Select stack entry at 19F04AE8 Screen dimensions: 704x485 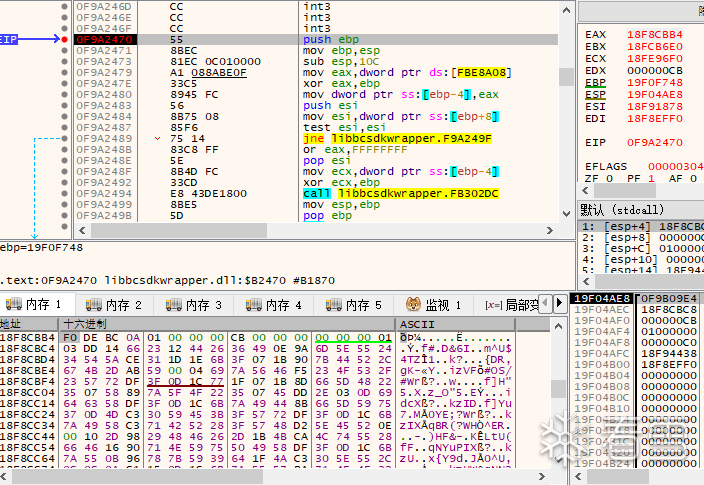coord(602,299)
